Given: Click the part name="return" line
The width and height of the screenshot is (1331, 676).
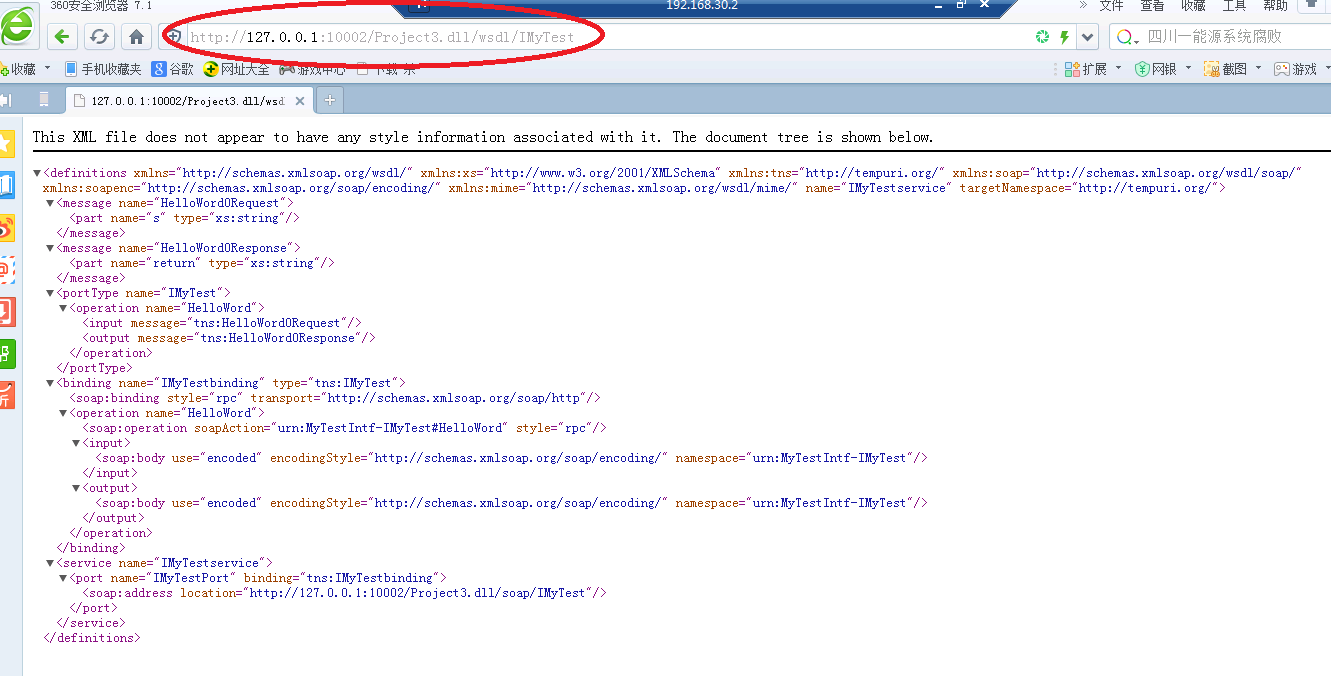Looking at the screenshot, I should tap(202, 263).
